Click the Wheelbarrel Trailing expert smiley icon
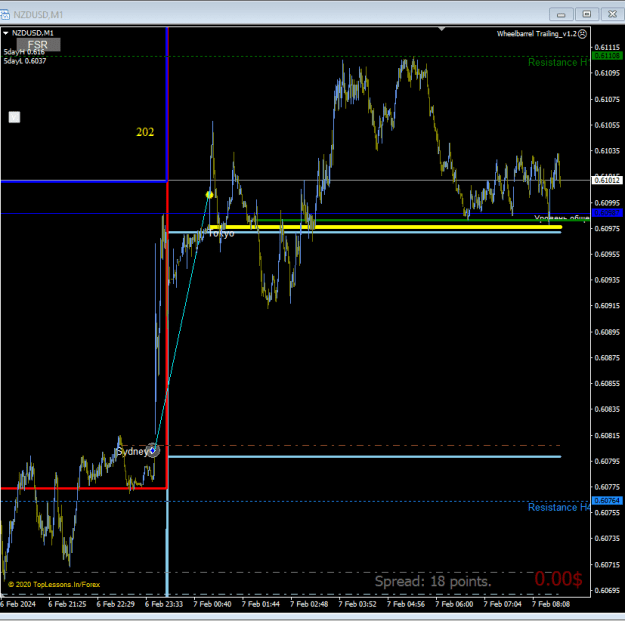This screenshot has height=621, width=625. [582, 34]
